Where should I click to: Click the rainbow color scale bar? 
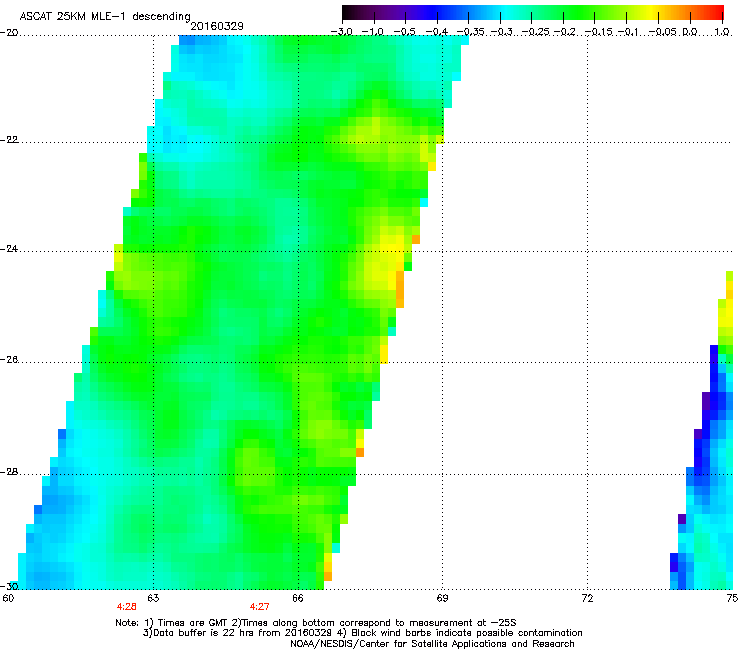pyautogui.click(x=532, y=12)
